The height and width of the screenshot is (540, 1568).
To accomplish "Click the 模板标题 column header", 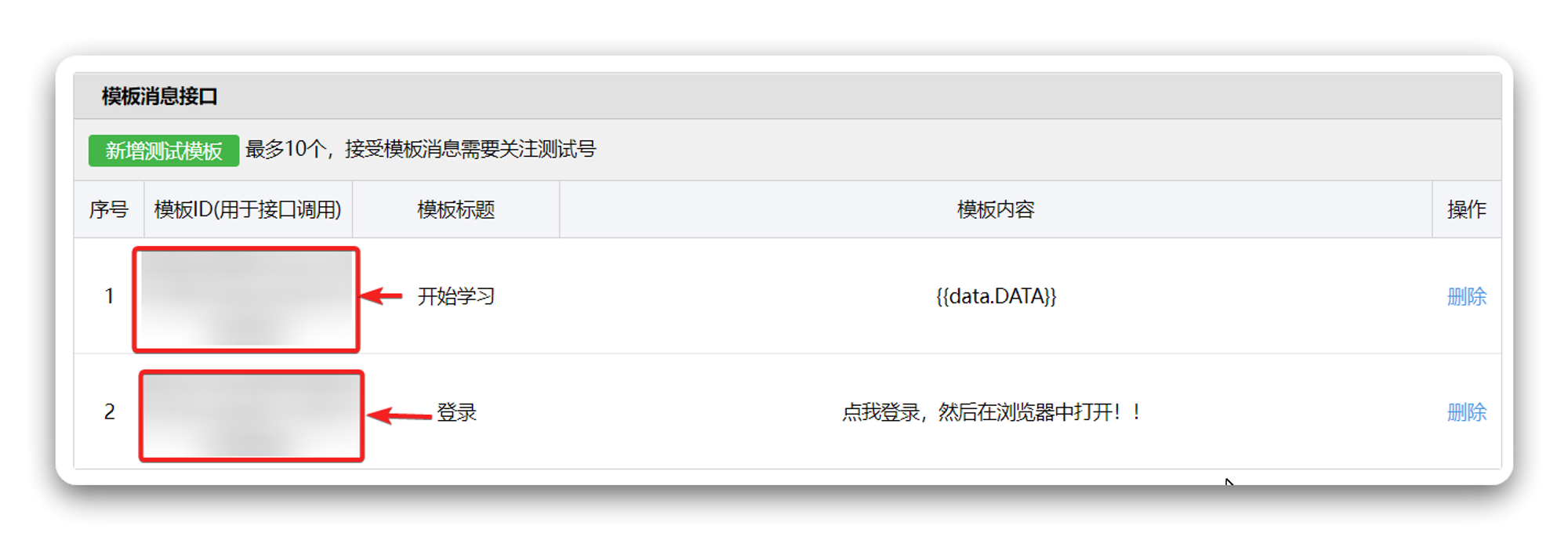I will pyautogui.click(x=456, y=209).
